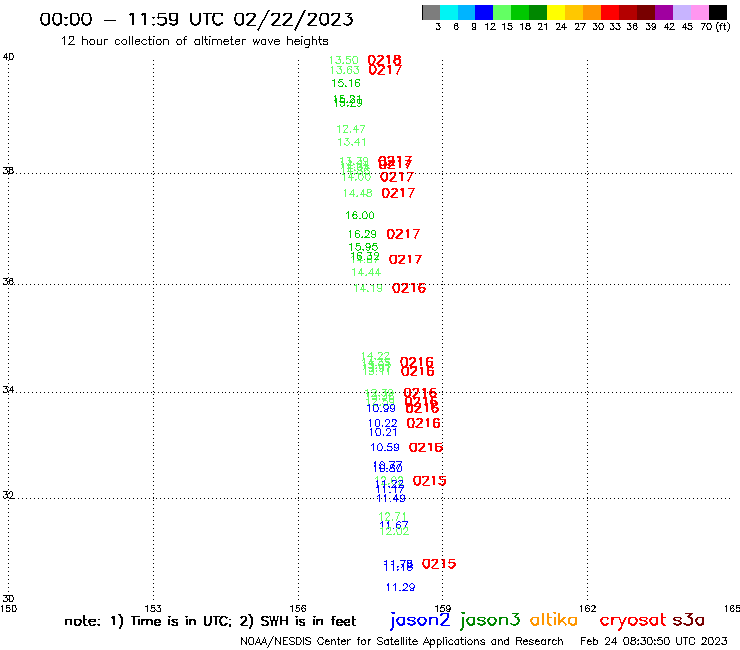The width and height of the screenshot is (740, 650).
Task: Click the longitude axis label 162
Action: click(588, 609)
